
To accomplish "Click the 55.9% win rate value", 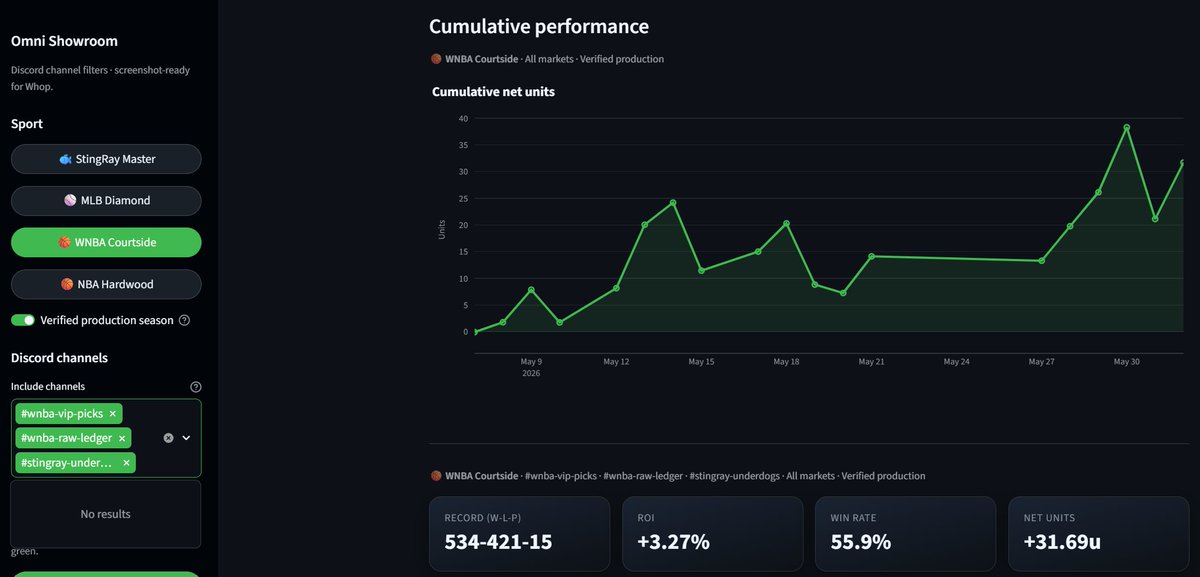I will pos(861,543).
